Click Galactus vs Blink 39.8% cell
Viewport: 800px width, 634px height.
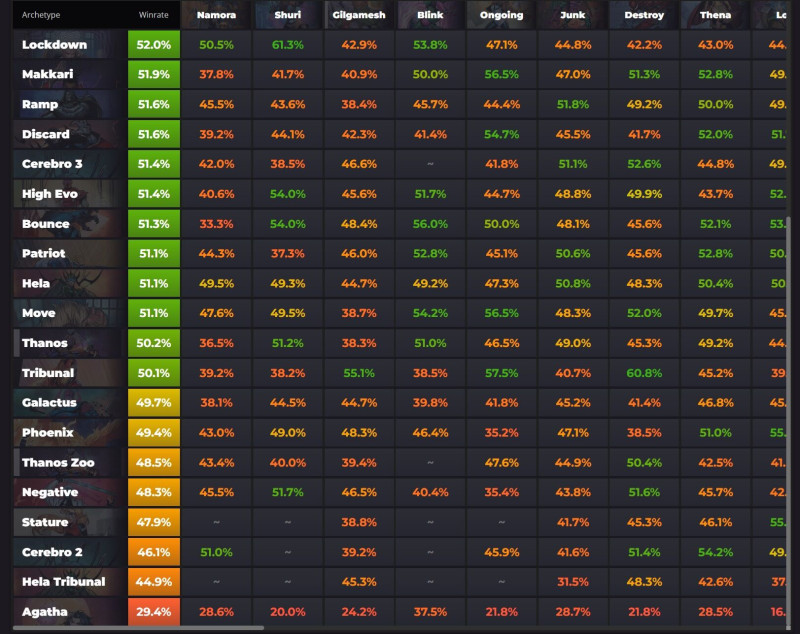pos(430,402)
